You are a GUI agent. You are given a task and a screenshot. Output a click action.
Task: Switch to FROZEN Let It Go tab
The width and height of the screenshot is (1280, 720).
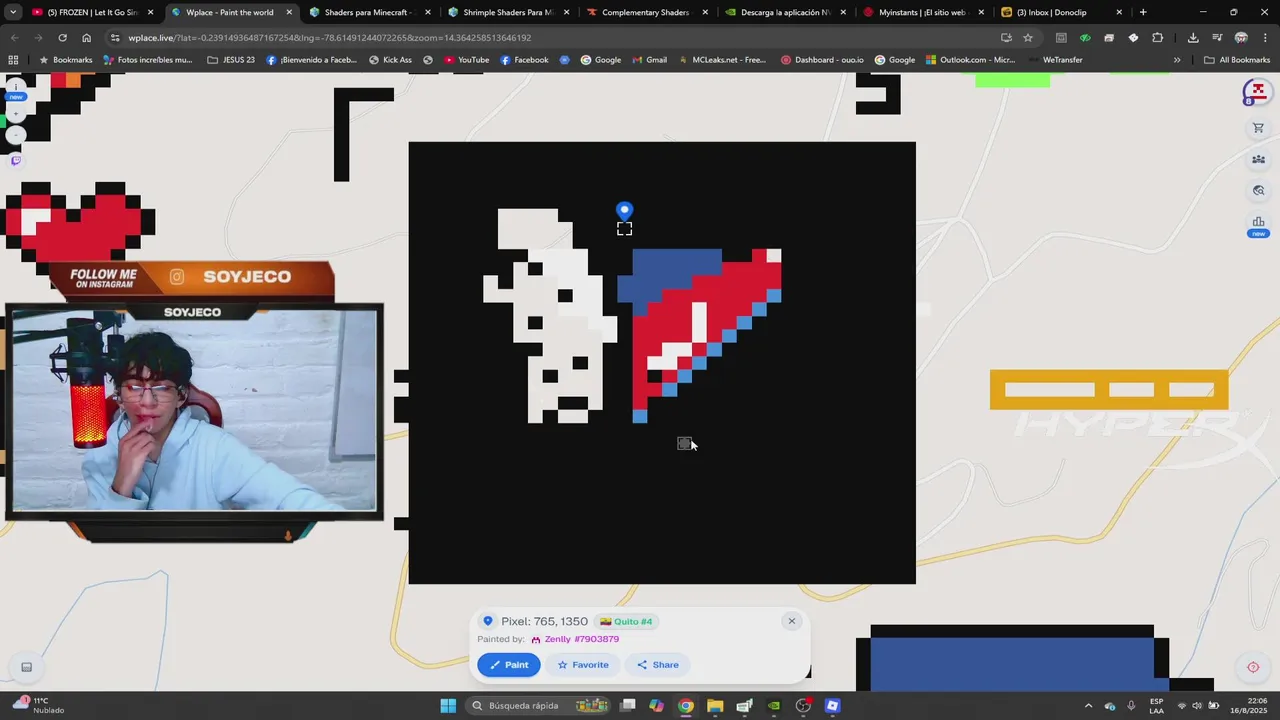click(x=93, y=12)
